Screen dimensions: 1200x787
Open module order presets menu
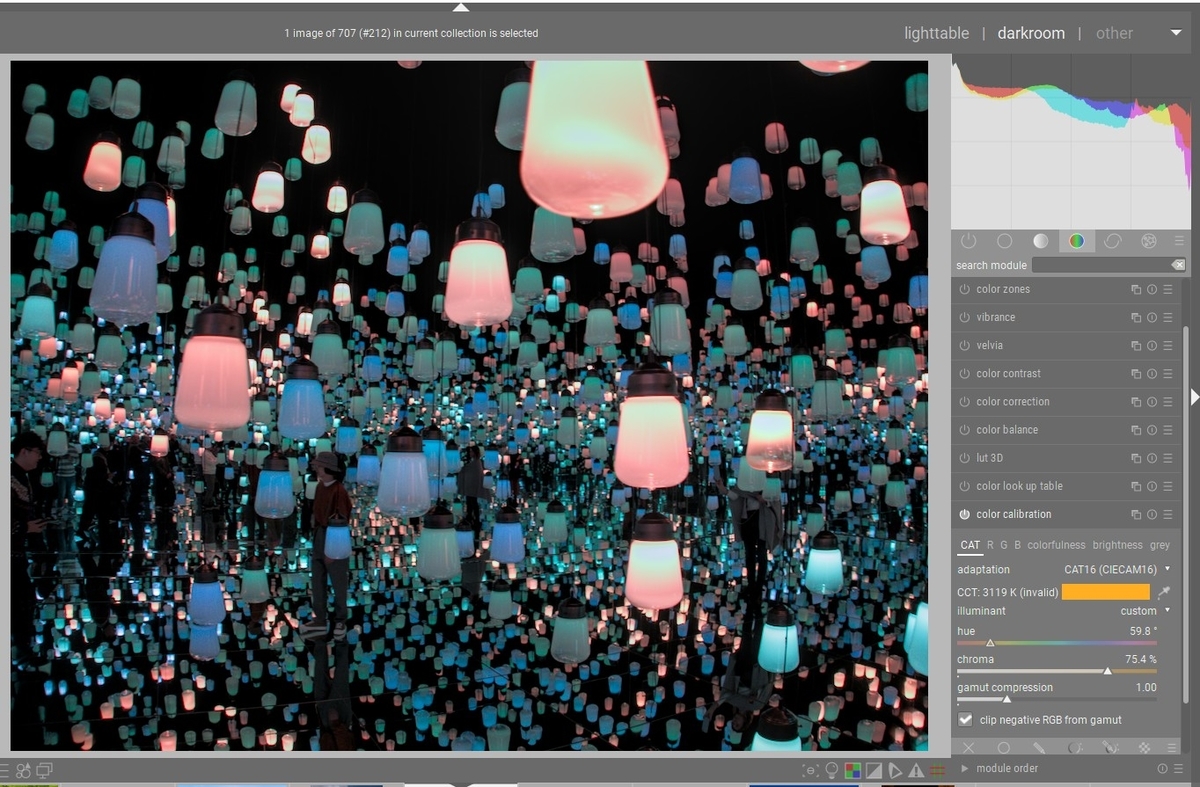tap(1176, 768)
